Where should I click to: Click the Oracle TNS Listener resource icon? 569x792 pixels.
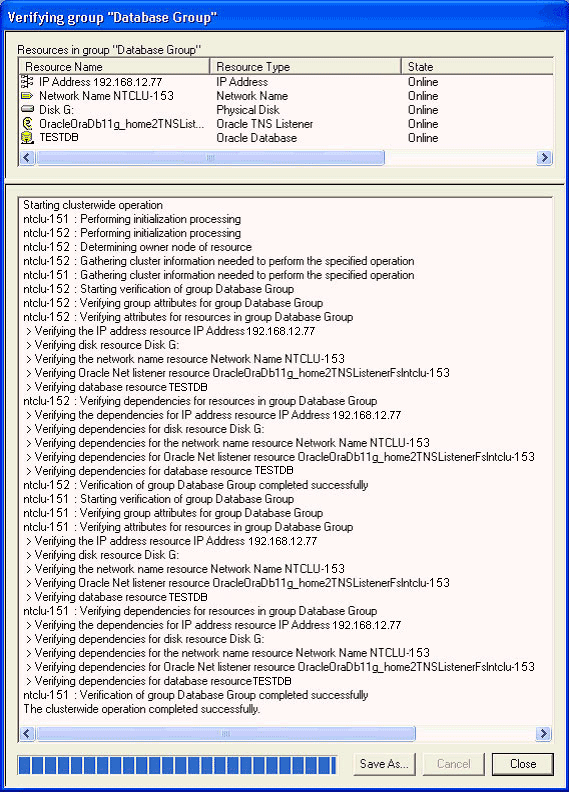tap(27, 123)
